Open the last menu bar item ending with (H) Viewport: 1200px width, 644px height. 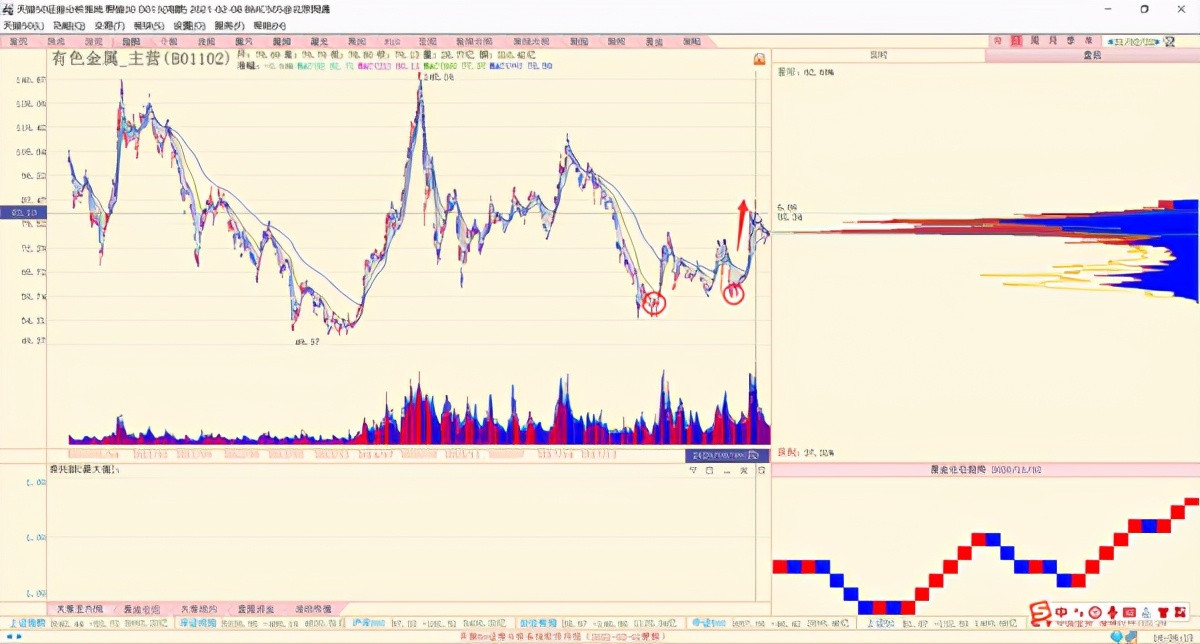click(x=269, y=25)
